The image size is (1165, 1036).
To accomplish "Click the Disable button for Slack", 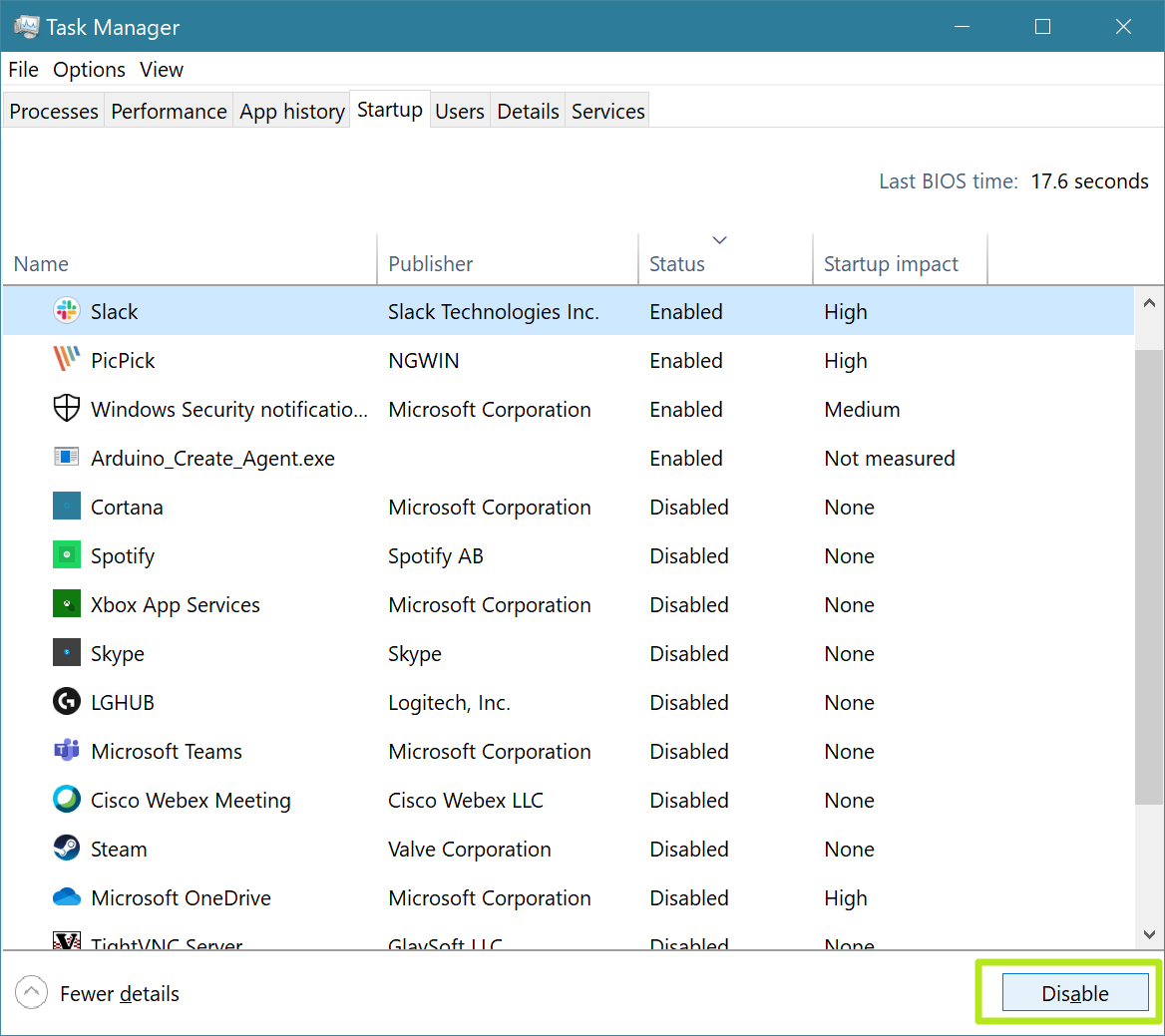I will pos(1076,992).
